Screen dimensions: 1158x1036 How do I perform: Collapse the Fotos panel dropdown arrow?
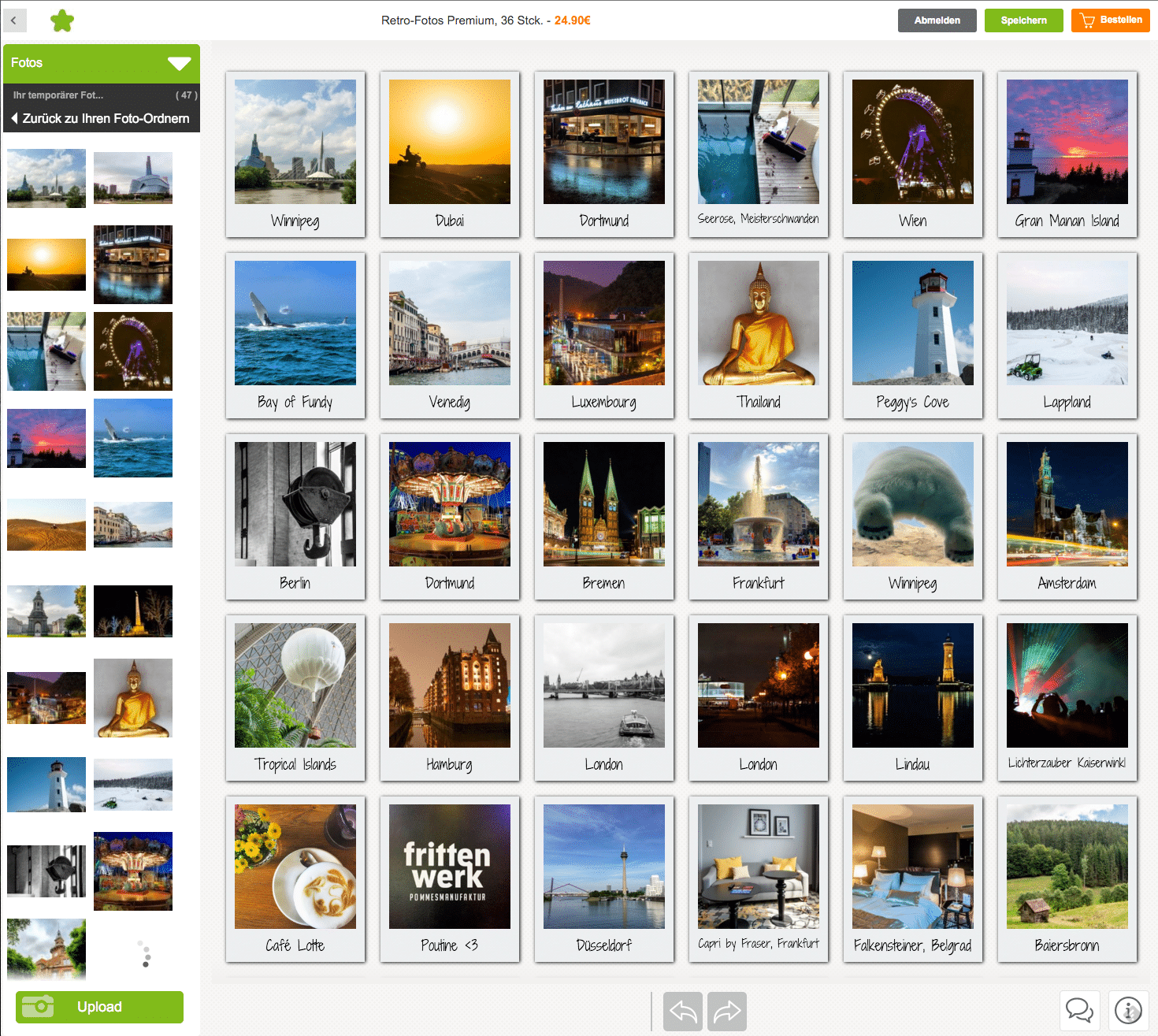tap(180, 63)
